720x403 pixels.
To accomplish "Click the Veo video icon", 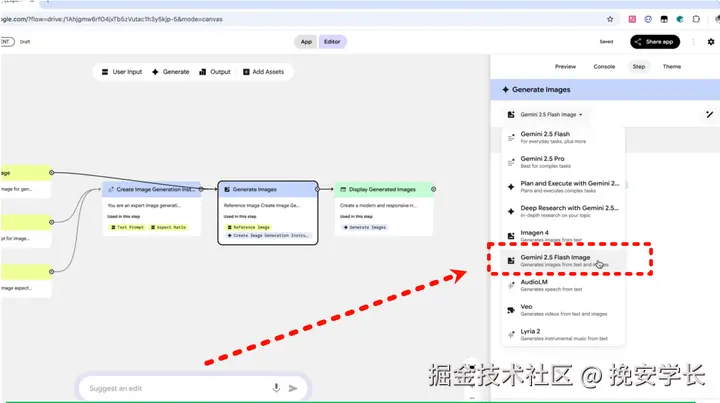I will pos(511,310).
